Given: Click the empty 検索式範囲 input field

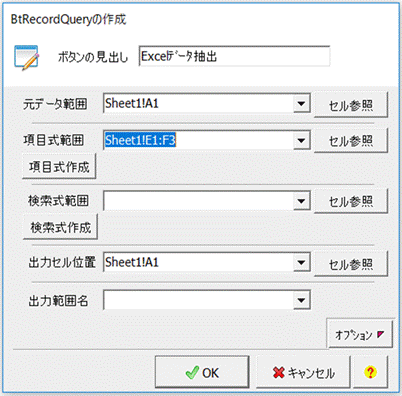Looking at the screenshot, I should coord(198,201).
